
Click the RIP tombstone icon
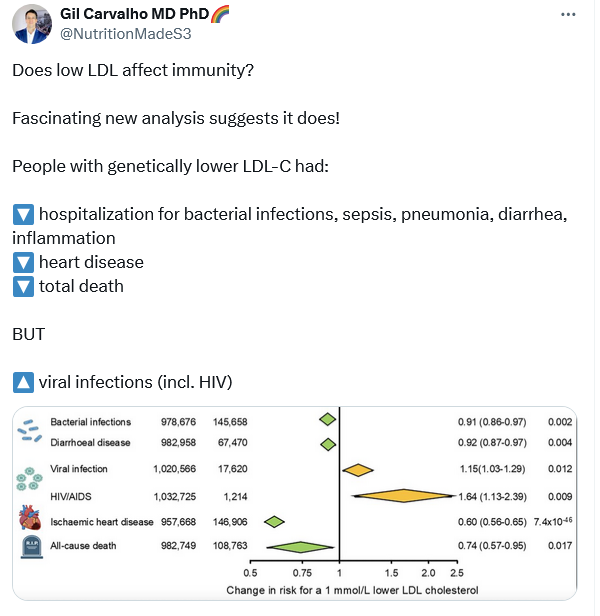31,546
